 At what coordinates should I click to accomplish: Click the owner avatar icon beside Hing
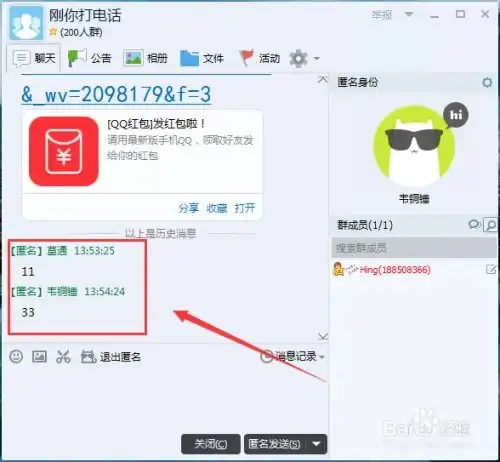pos(338,269)
